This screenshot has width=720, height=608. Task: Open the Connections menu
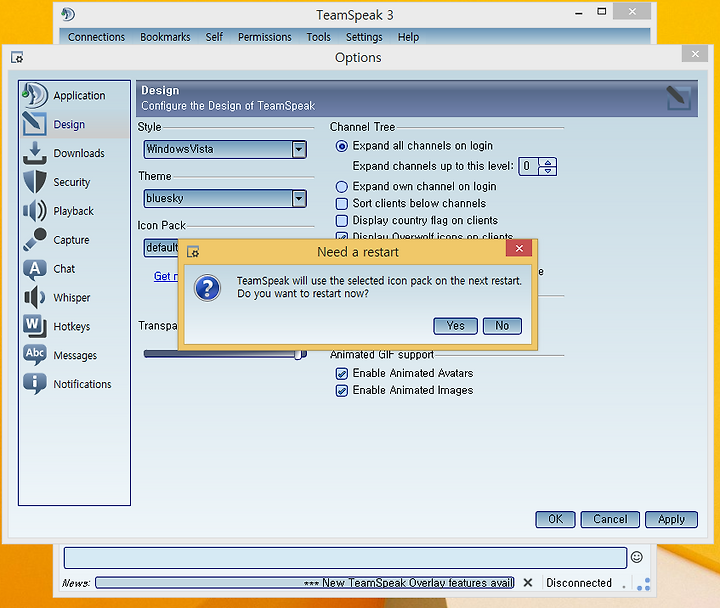click(96, 37)
